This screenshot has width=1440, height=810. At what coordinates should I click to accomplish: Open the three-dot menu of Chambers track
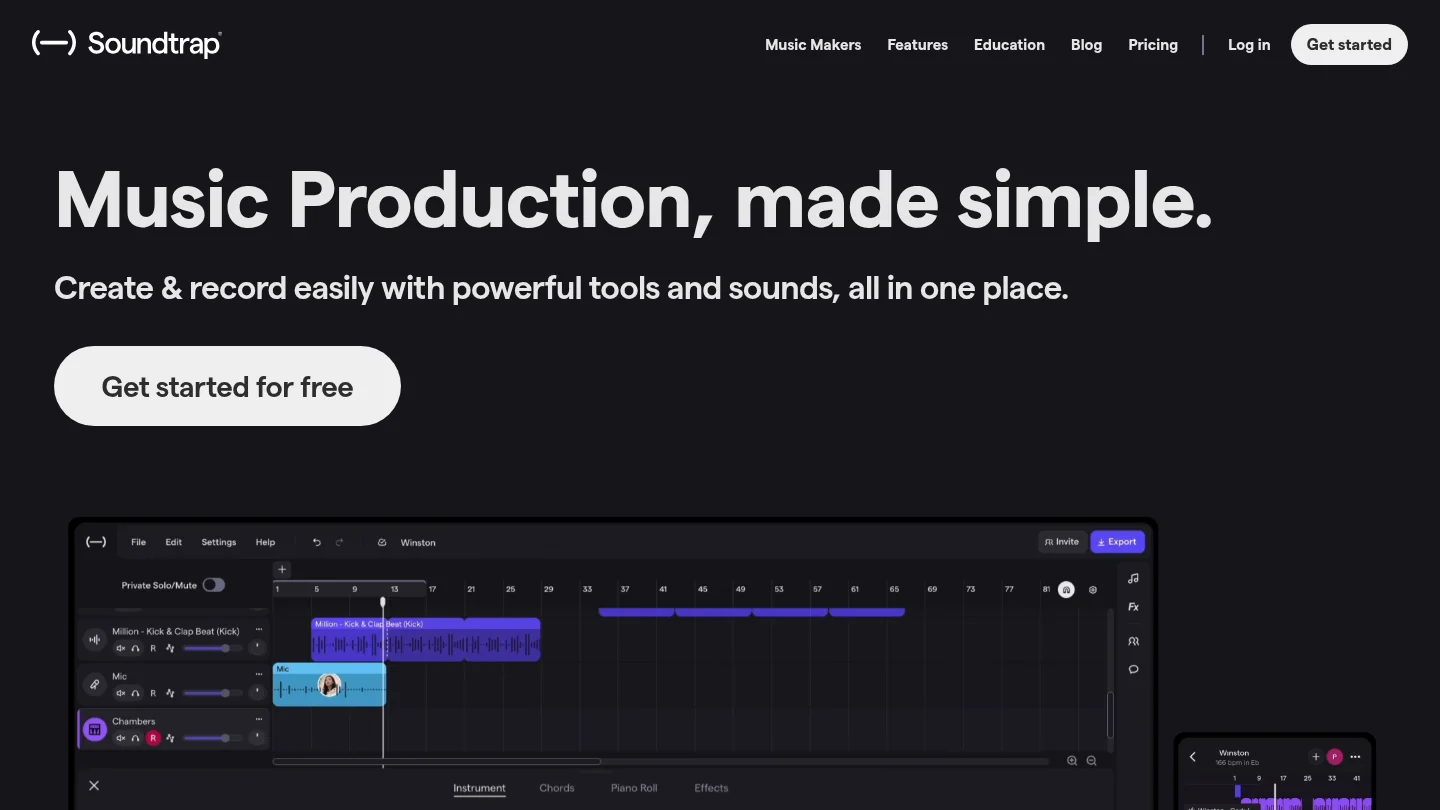pyautogui.click(x=259, y=719)
